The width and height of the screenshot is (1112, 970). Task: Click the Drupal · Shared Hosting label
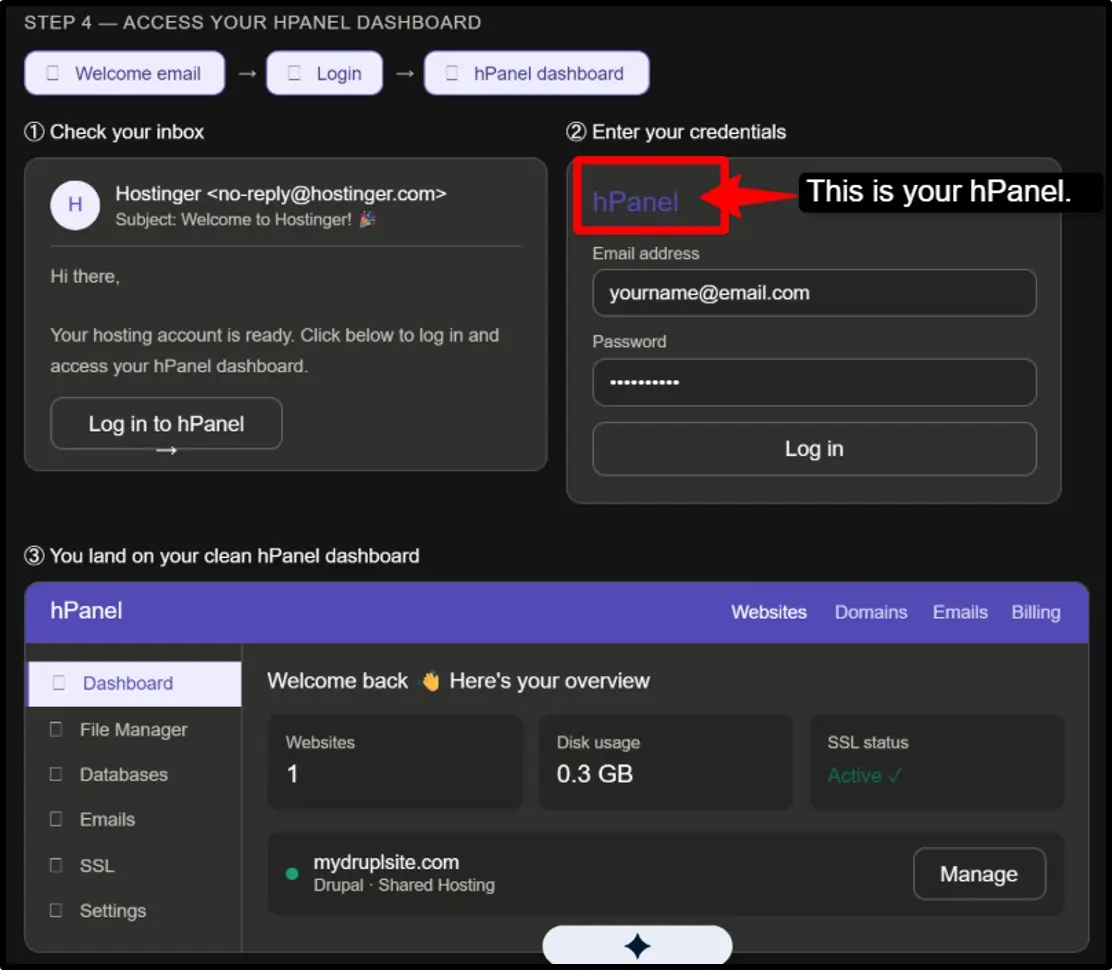pyautogui.click(x=404, y=885)
